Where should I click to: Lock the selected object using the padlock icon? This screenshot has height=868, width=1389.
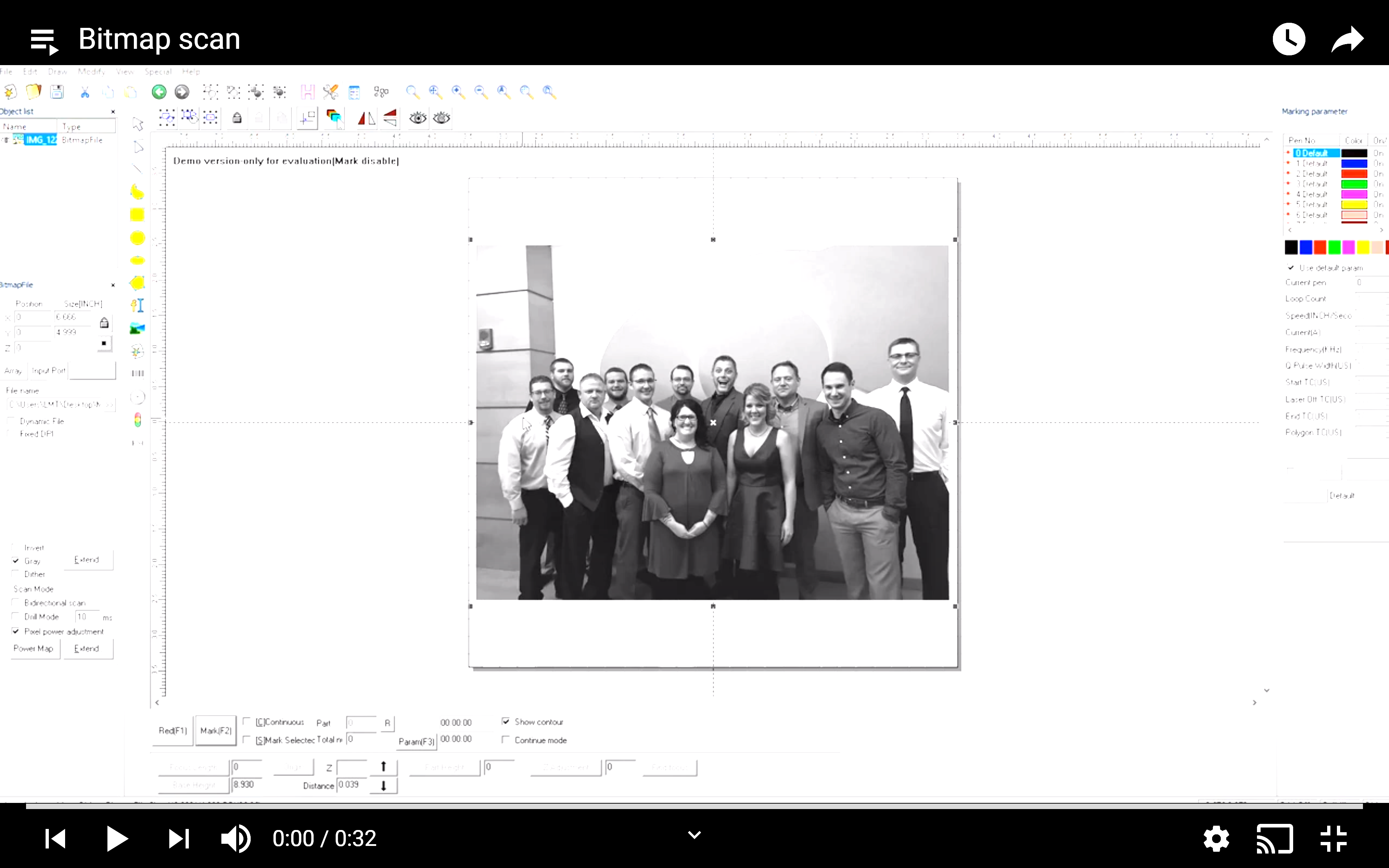237,118
